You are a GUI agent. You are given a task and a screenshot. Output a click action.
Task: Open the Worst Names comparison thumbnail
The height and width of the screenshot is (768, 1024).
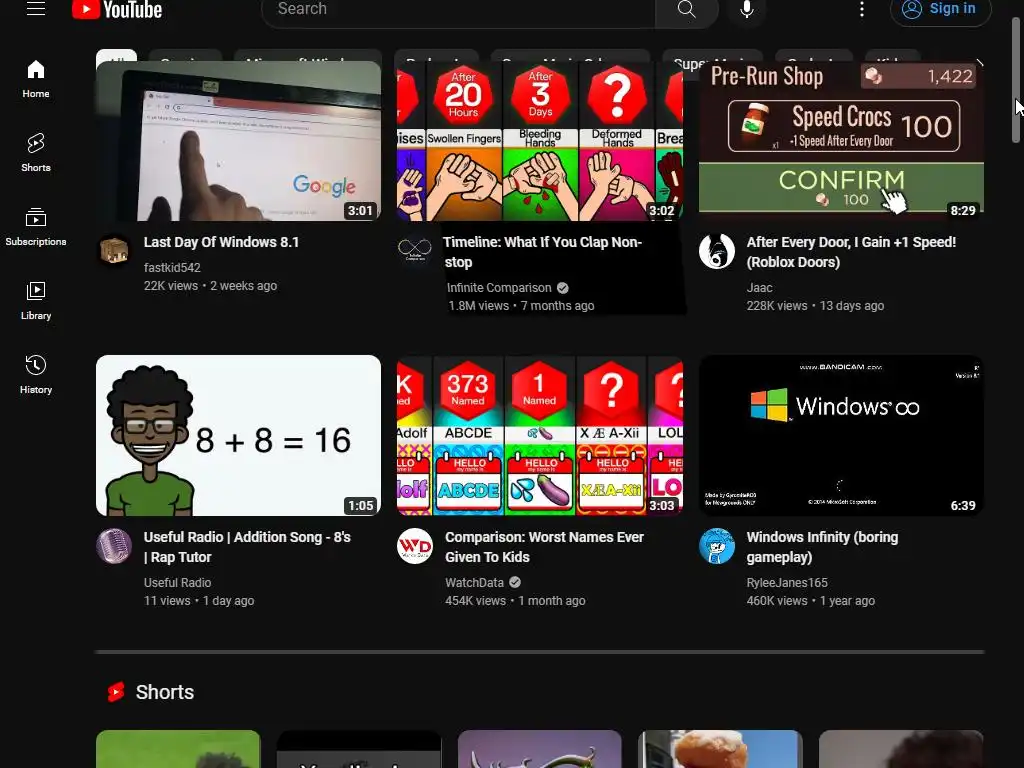pos(540,436)
